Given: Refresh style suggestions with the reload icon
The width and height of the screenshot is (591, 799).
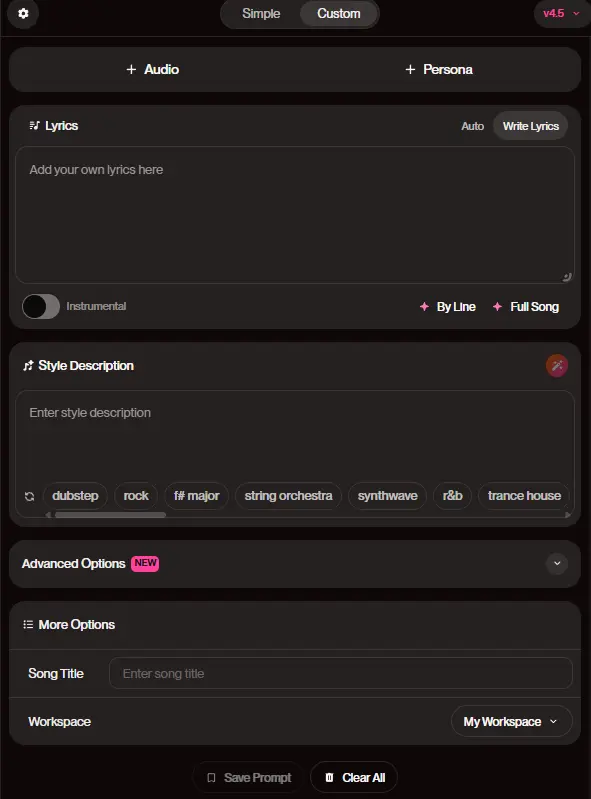Looking at the screenshot, I should [x=30, y=496].
